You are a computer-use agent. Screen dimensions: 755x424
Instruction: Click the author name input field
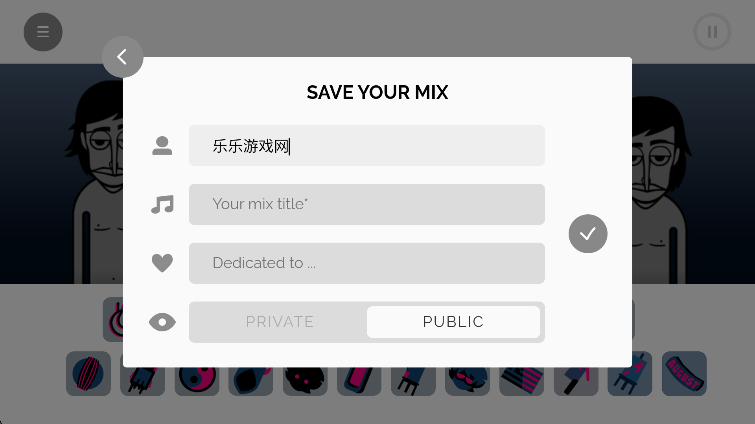click(x=367, y=145)
